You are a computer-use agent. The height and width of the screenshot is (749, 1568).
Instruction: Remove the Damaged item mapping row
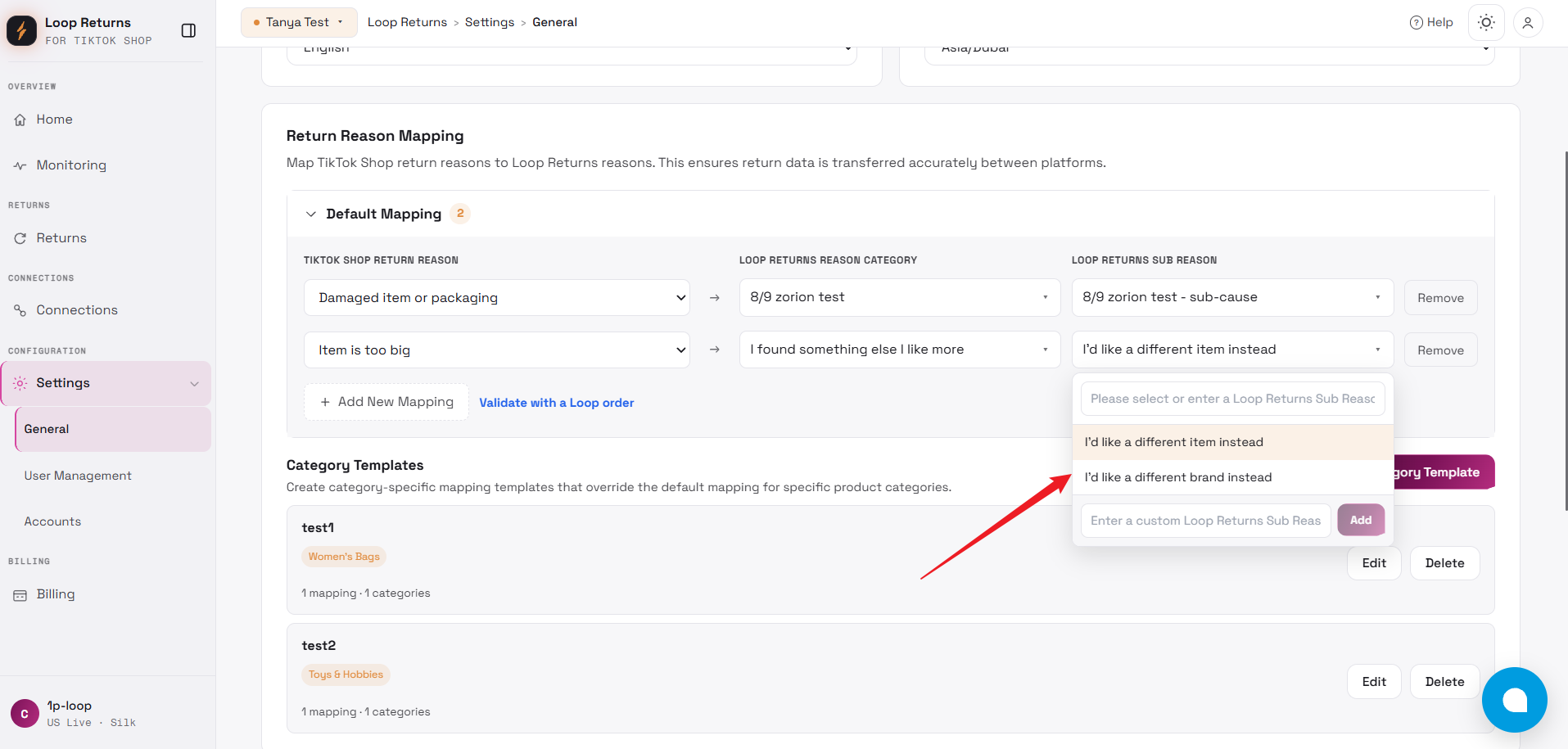point(1441,298)
